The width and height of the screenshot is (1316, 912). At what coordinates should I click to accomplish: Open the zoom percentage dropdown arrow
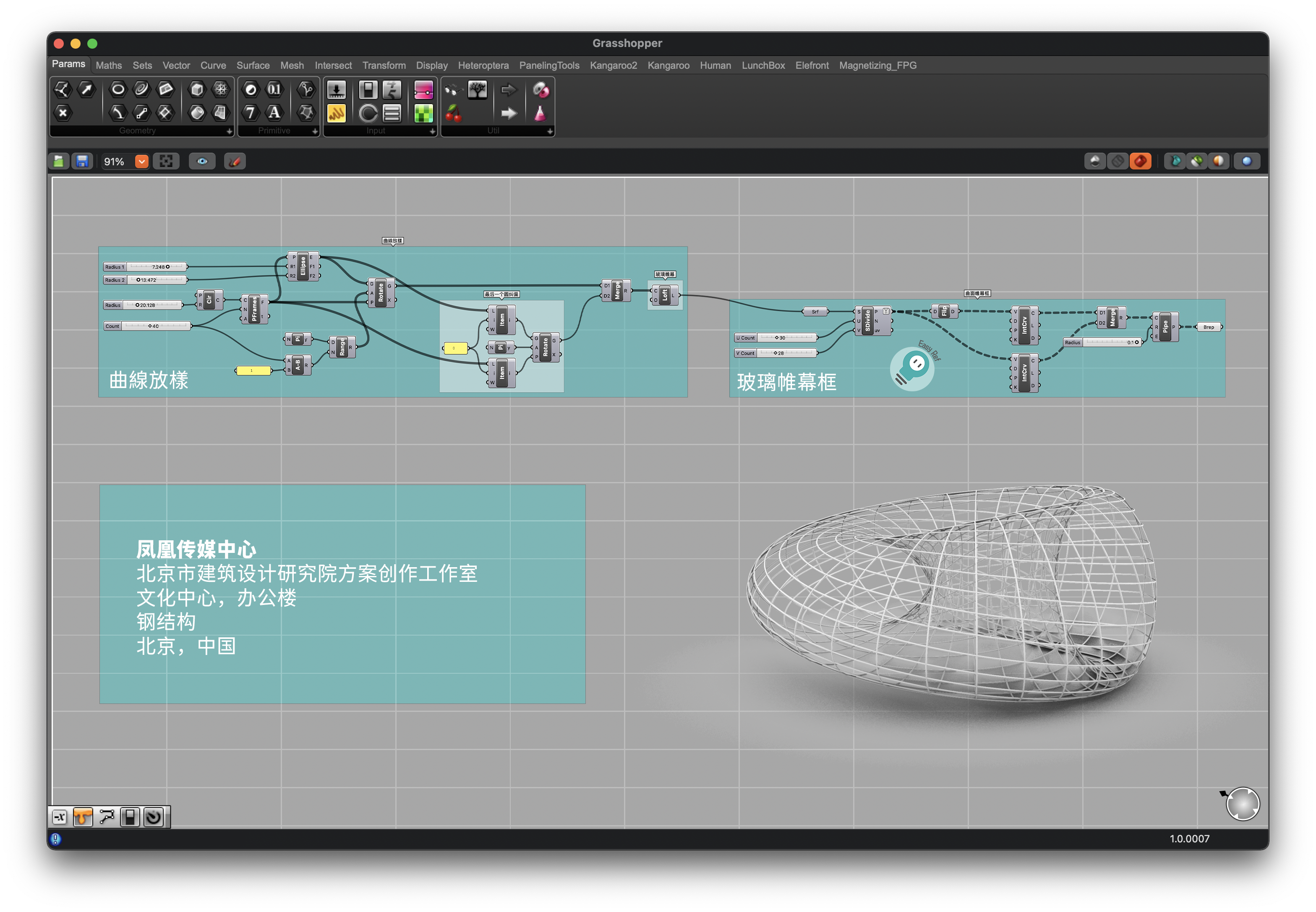point(141,162)
